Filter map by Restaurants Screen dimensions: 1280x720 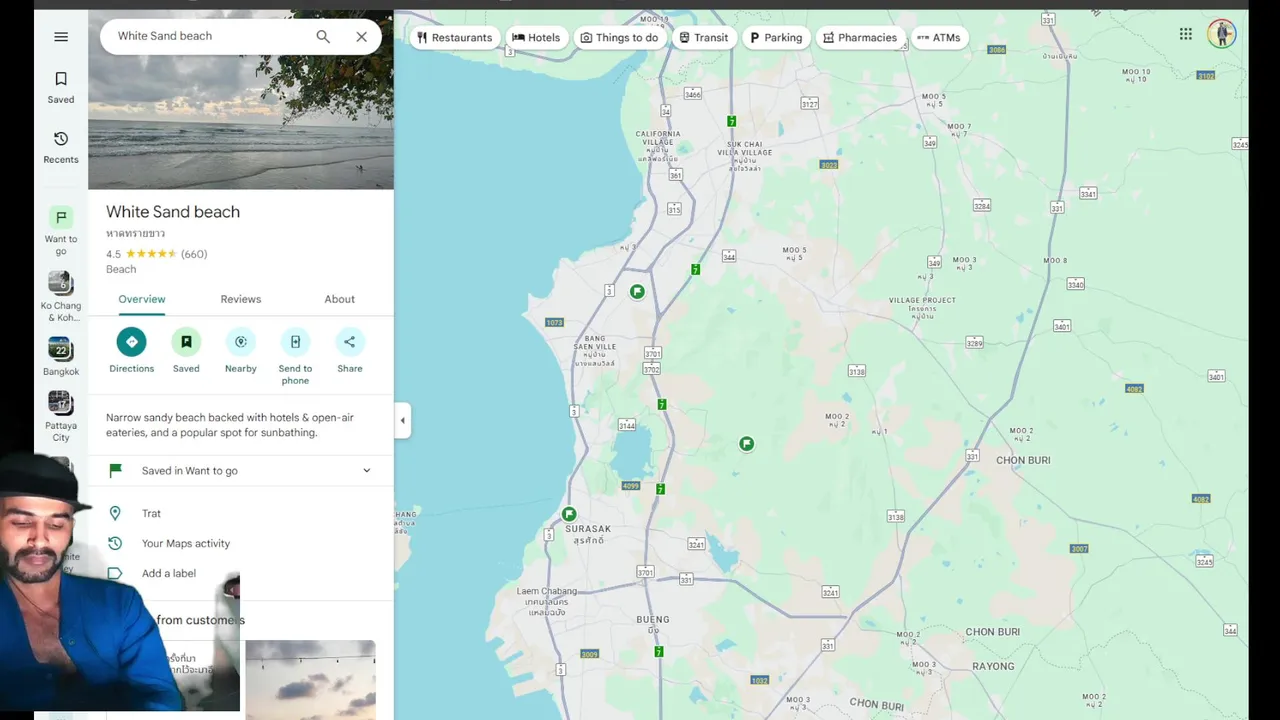(x=455, y=38)
